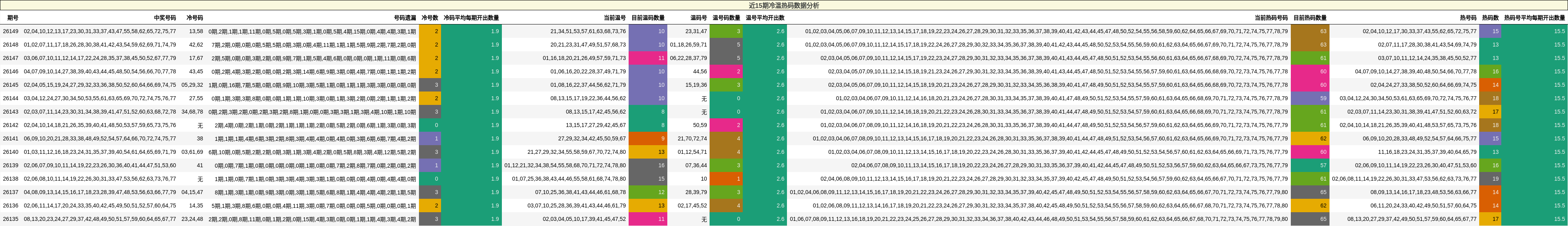Click cold numbers cell 03,61,69
This screenshot has width=1568, height=226.
click(x=192, y=152)
